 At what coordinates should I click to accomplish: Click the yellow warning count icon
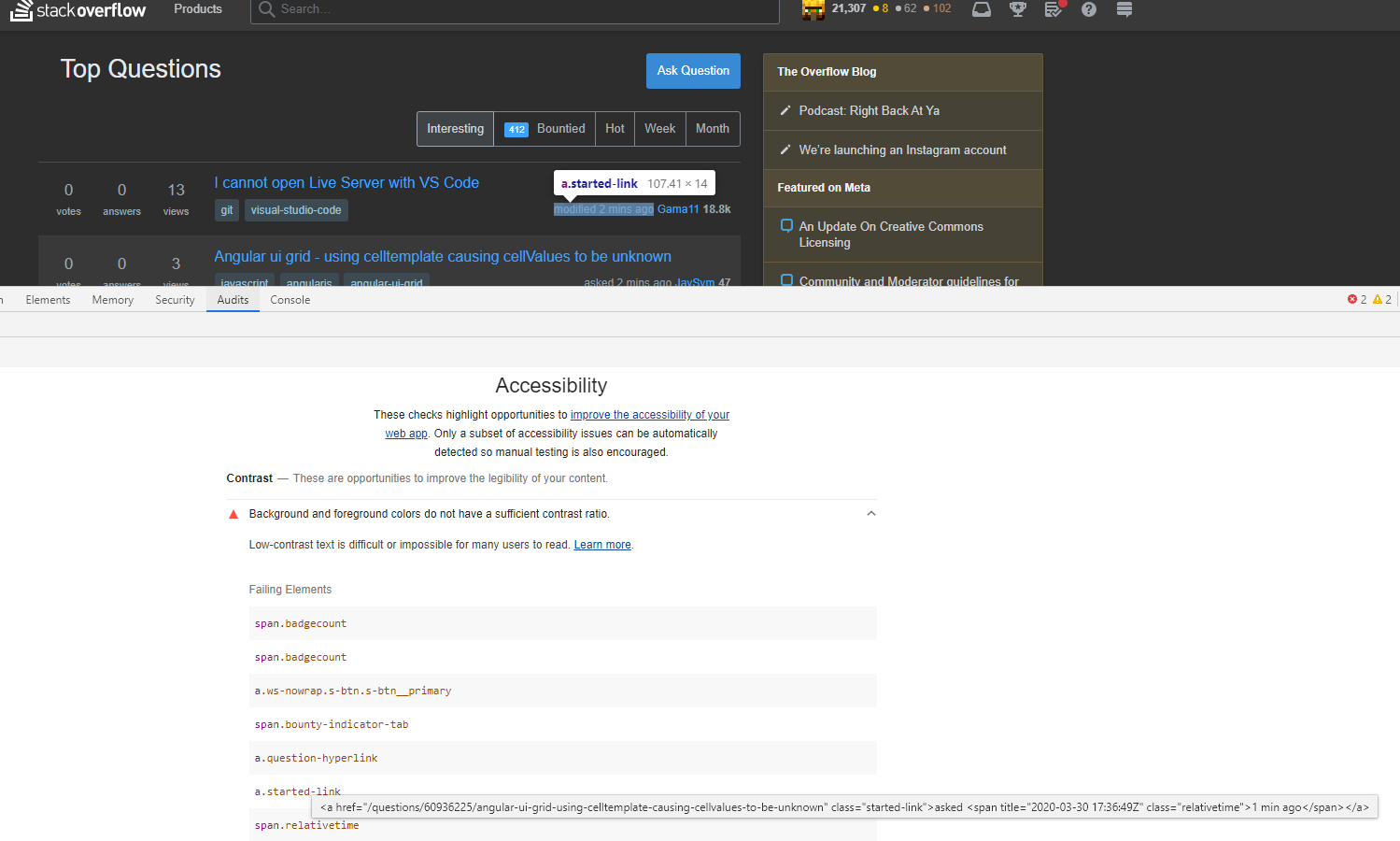tap(1378, 299)
